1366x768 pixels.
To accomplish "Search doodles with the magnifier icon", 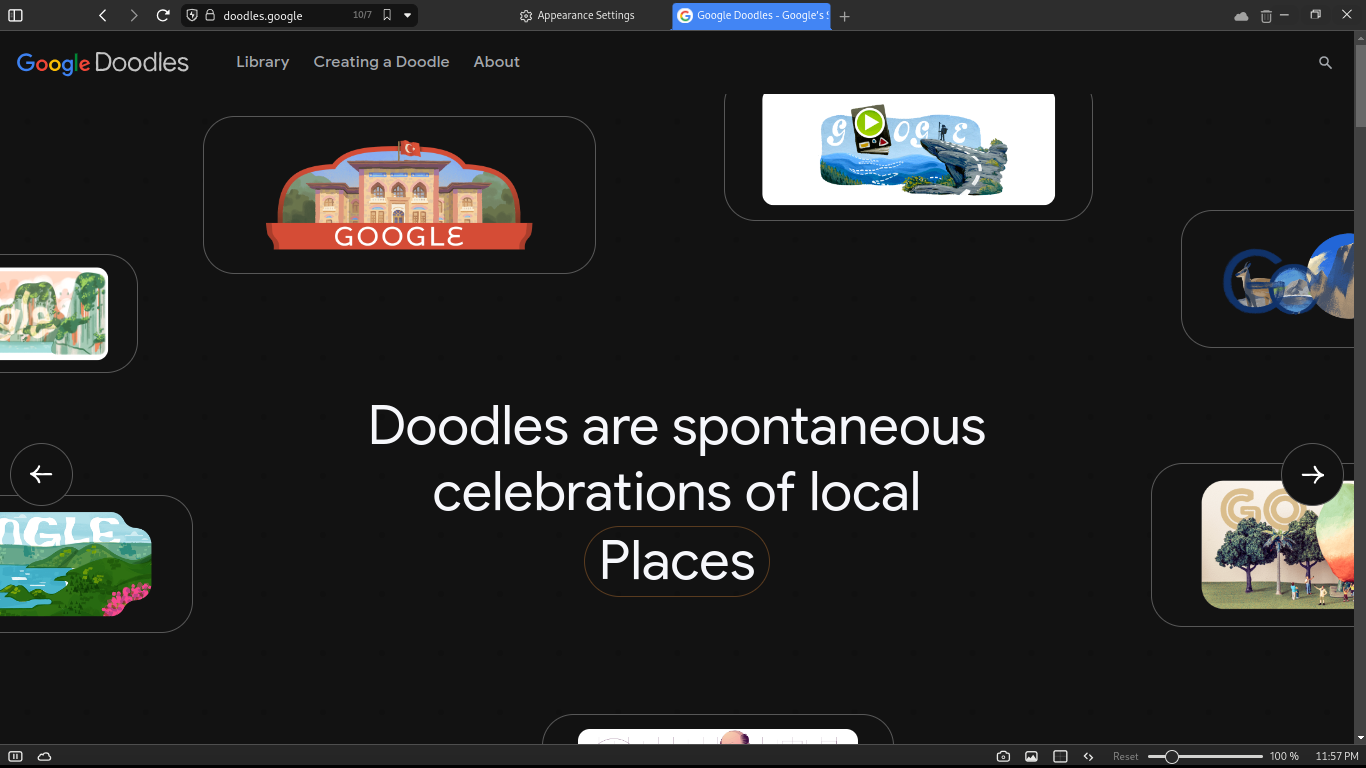I will (x=1325, y=62).
